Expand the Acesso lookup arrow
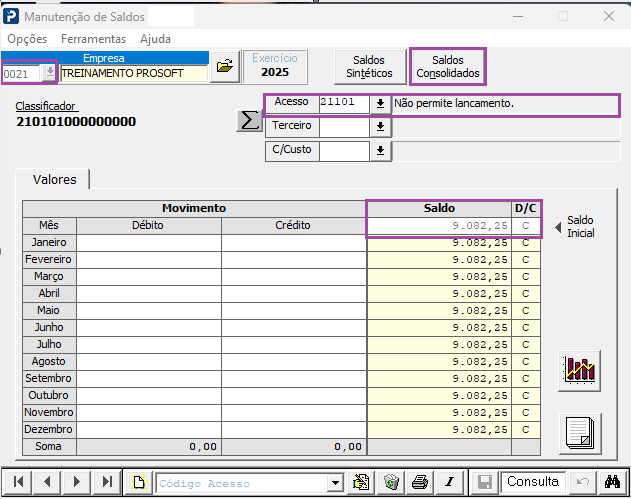Screen dimensions: 631x499 (380, 104)
